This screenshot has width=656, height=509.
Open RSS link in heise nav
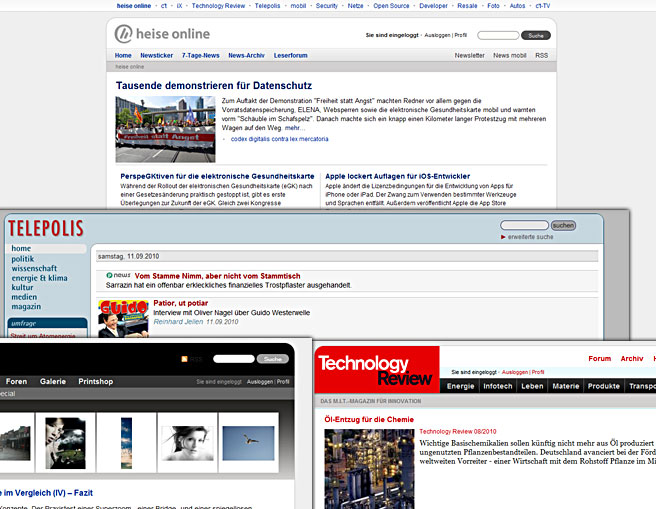coord(541,56)
